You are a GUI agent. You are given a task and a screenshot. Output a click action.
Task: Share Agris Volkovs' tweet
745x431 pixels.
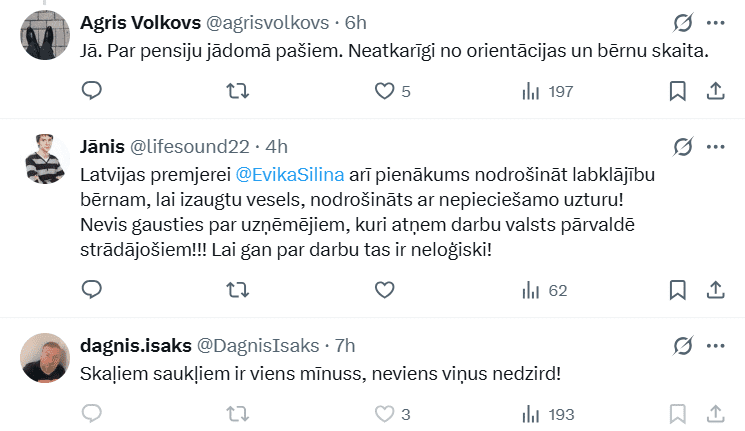pyautogui.click(x=715, y=91)
